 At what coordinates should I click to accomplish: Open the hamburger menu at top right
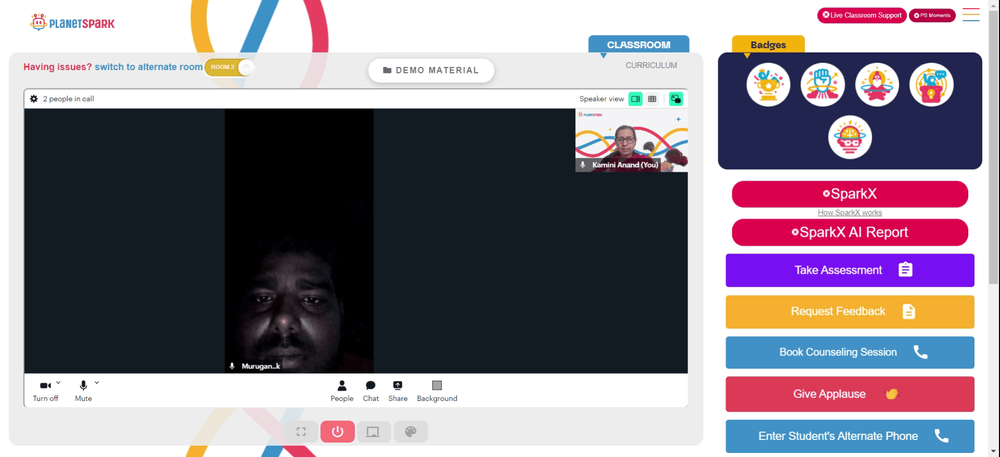coord(971,15)
